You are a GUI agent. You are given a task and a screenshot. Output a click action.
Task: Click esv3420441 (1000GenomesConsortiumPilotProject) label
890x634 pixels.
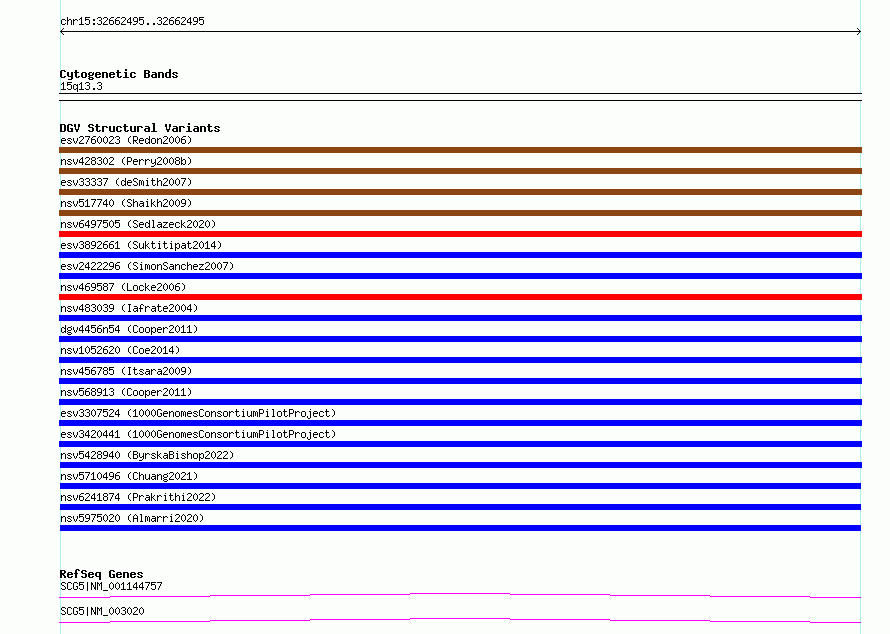[x=198, y=434]
